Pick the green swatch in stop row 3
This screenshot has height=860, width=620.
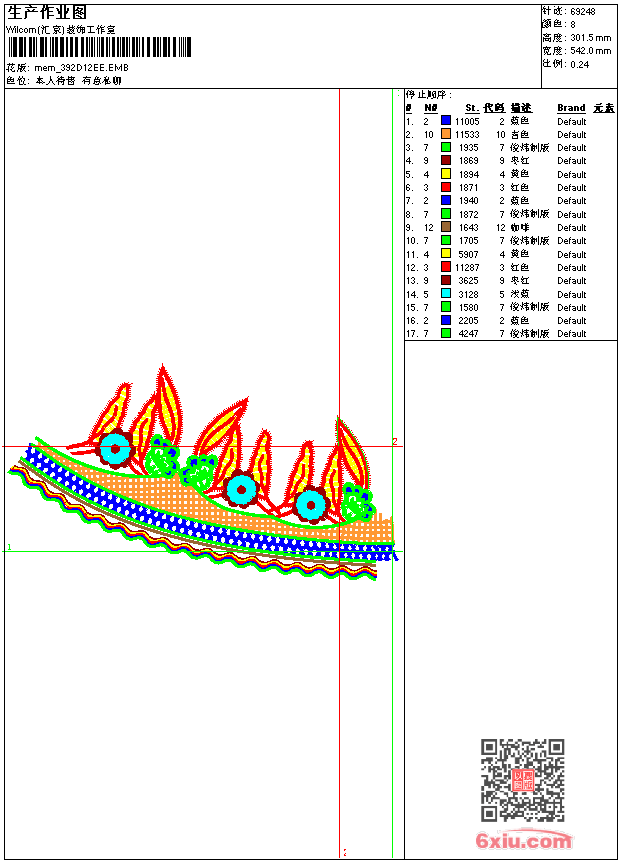click(446, 148)
